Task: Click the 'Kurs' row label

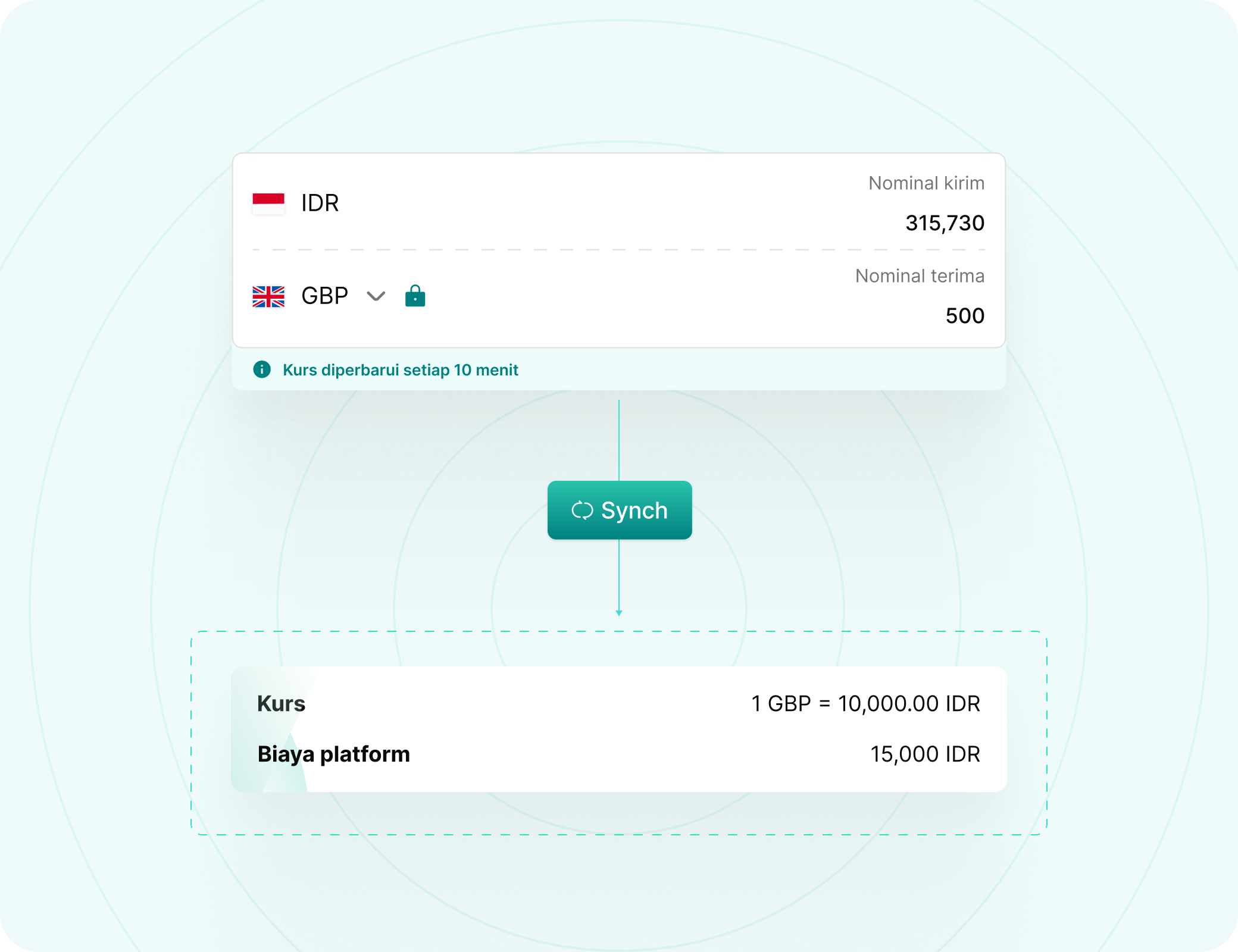Action: (281, 704)
